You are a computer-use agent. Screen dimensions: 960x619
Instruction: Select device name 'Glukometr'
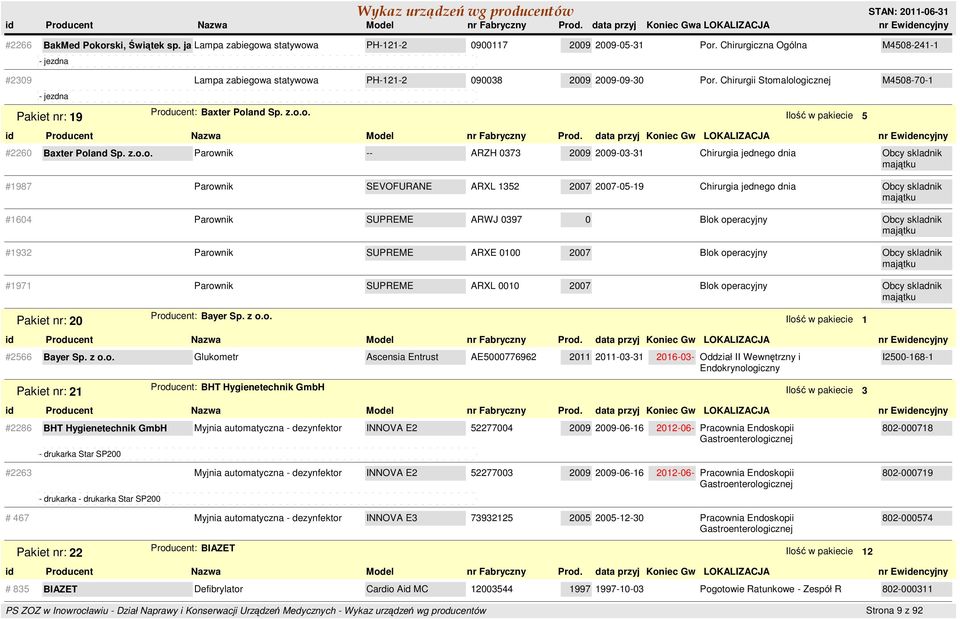pos(216,357)
